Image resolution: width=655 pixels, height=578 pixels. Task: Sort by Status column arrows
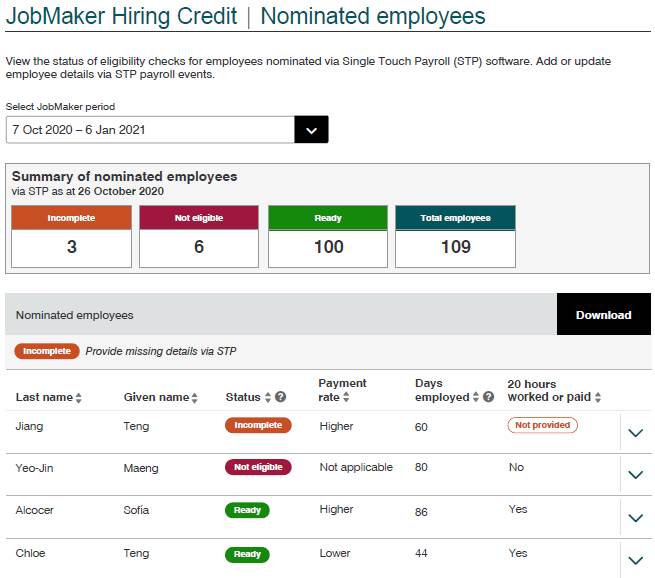click(268, 398)
